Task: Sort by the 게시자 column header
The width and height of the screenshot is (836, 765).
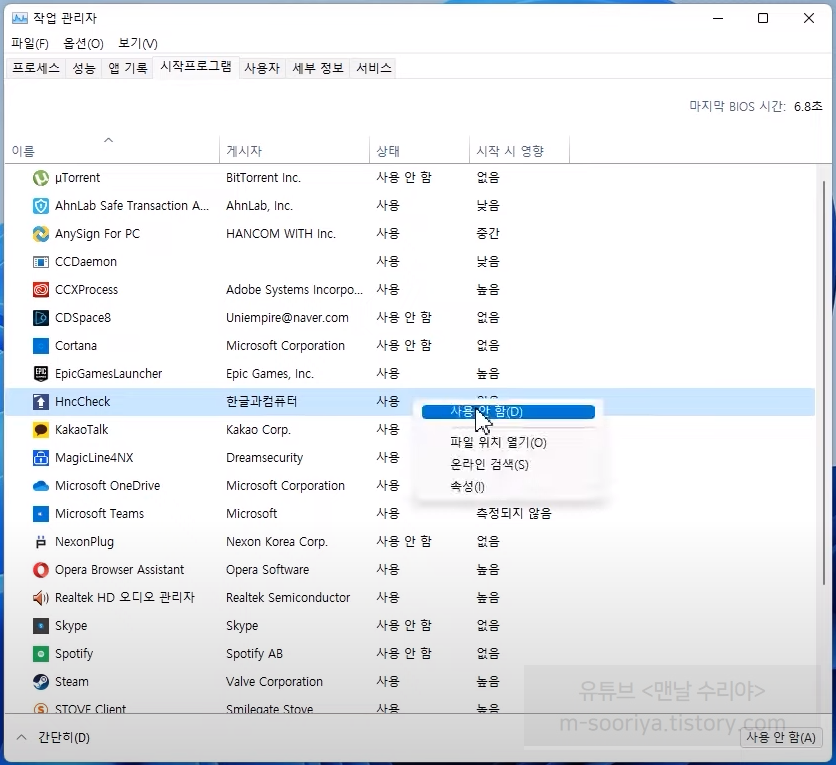Action: coord(294,151)
